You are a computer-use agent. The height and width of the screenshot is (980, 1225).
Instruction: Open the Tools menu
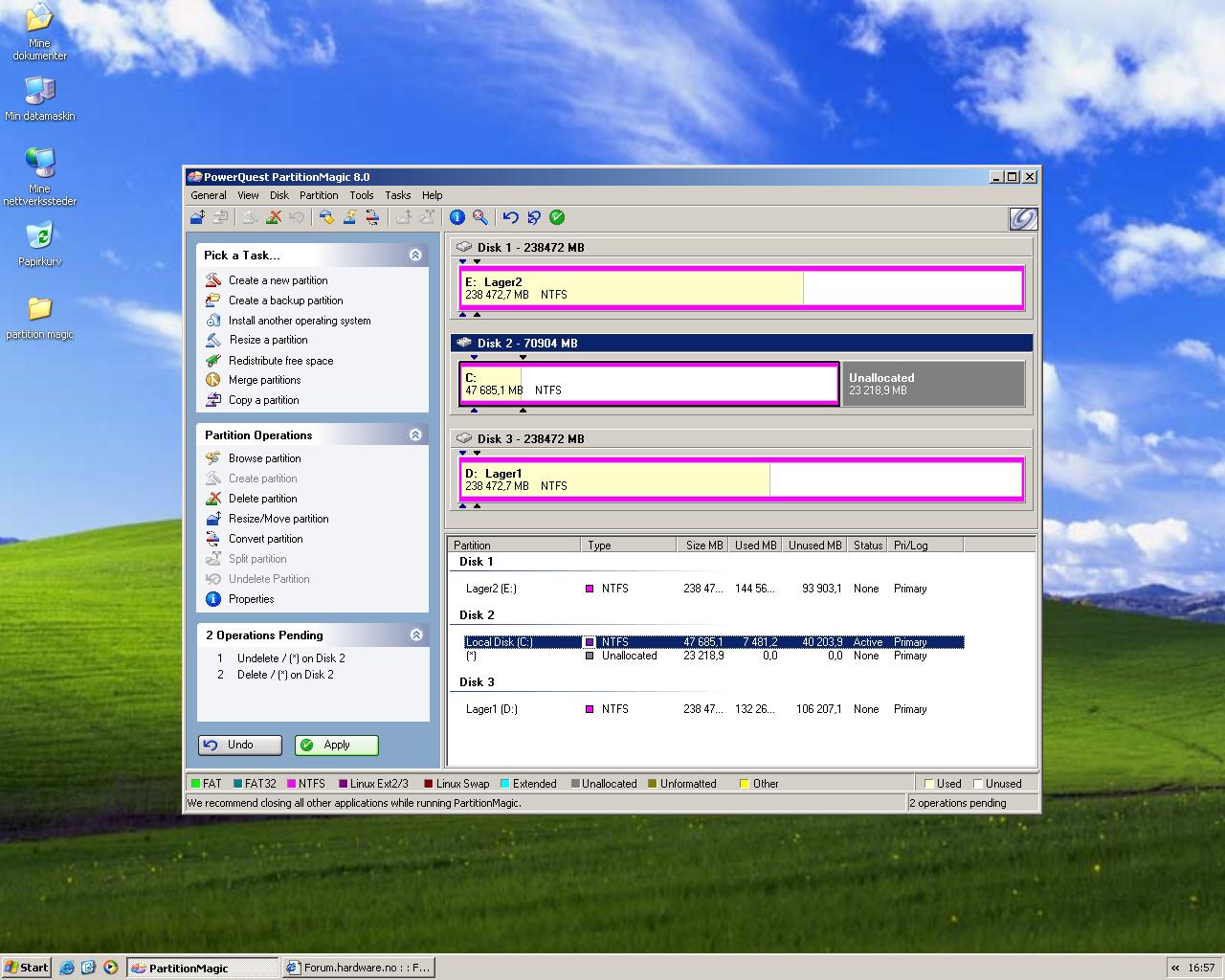[362, 195]
